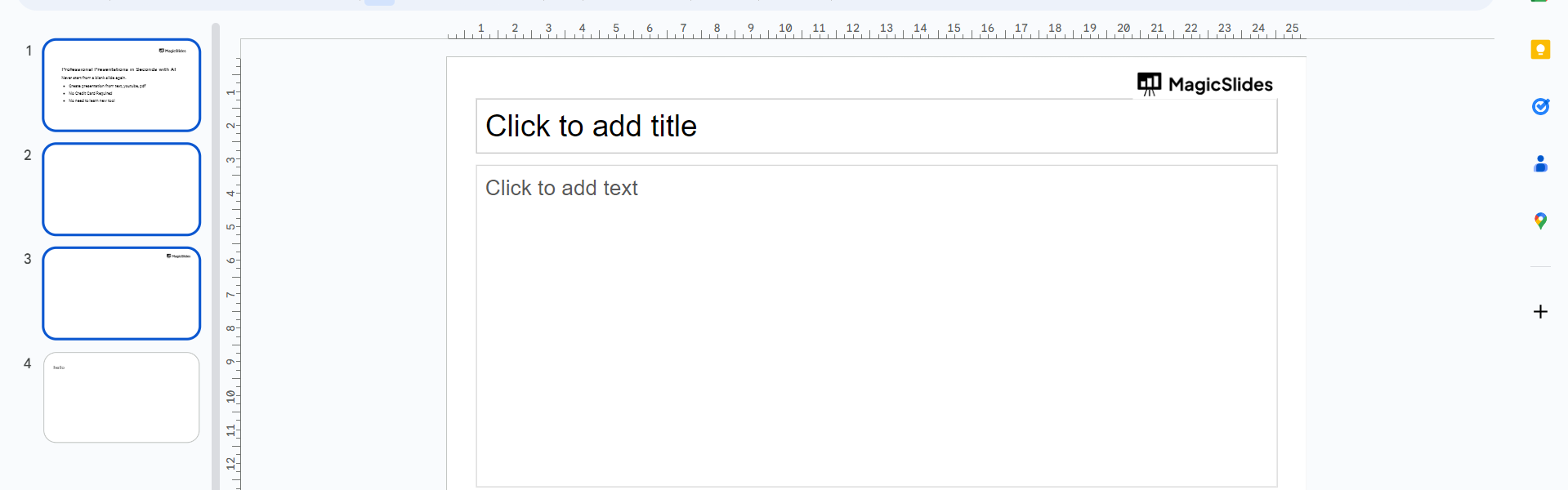Click the 5 mark on vertical ruler
This screenshot has width=1568, height=490.
[x=230, y=227]
